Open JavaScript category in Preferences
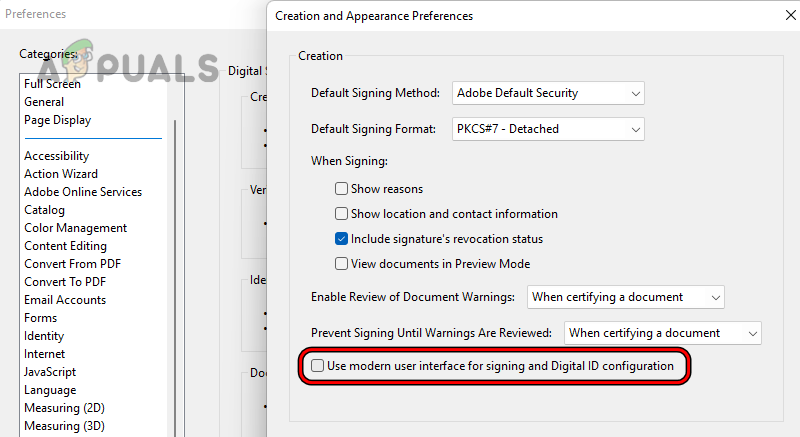This screenshot has height=437, width=800. 49,372
